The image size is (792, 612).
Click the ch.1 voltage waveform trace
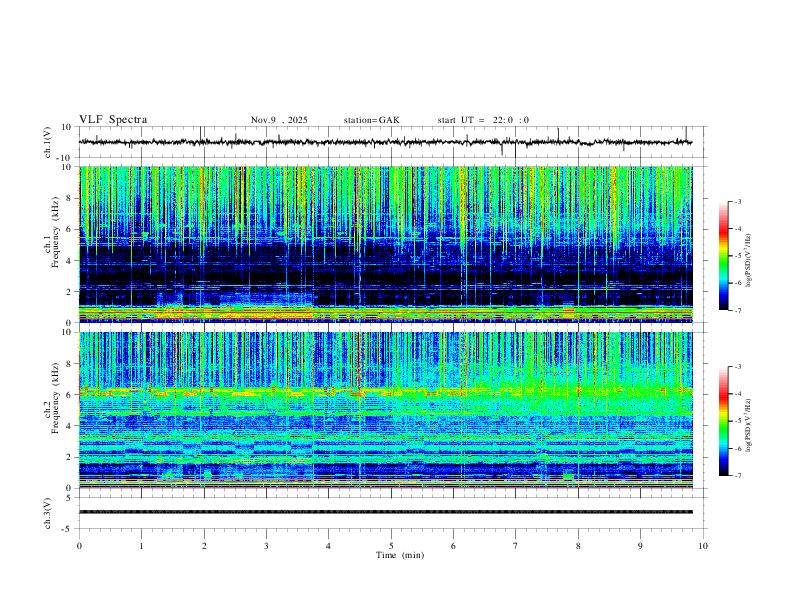(385, 142)
